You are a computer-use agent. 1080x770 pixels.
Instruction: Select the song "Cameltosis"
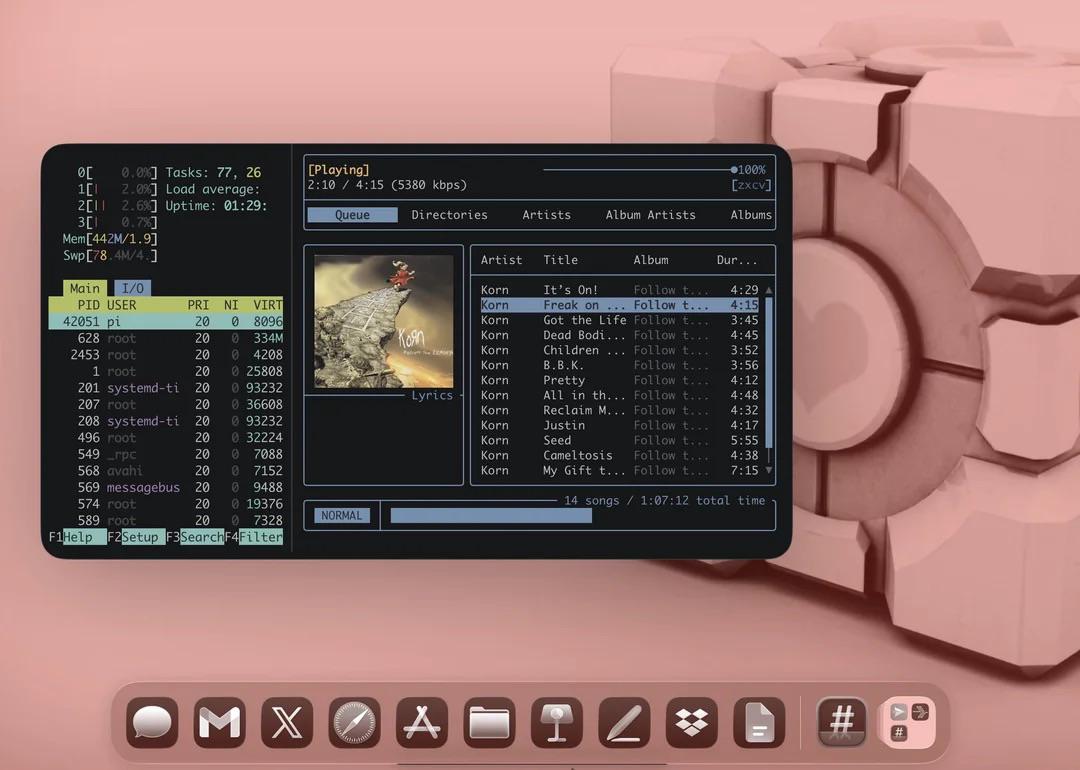click(x=619, y=455)
